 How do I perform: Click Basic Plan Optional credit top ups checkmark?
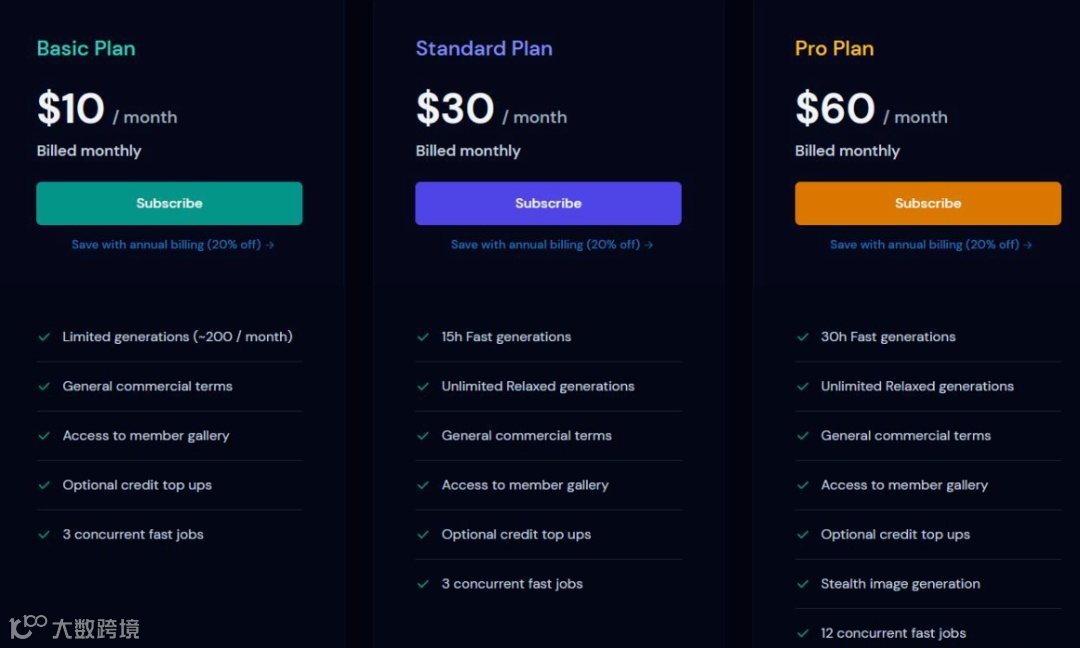click(x=44, y=485)
